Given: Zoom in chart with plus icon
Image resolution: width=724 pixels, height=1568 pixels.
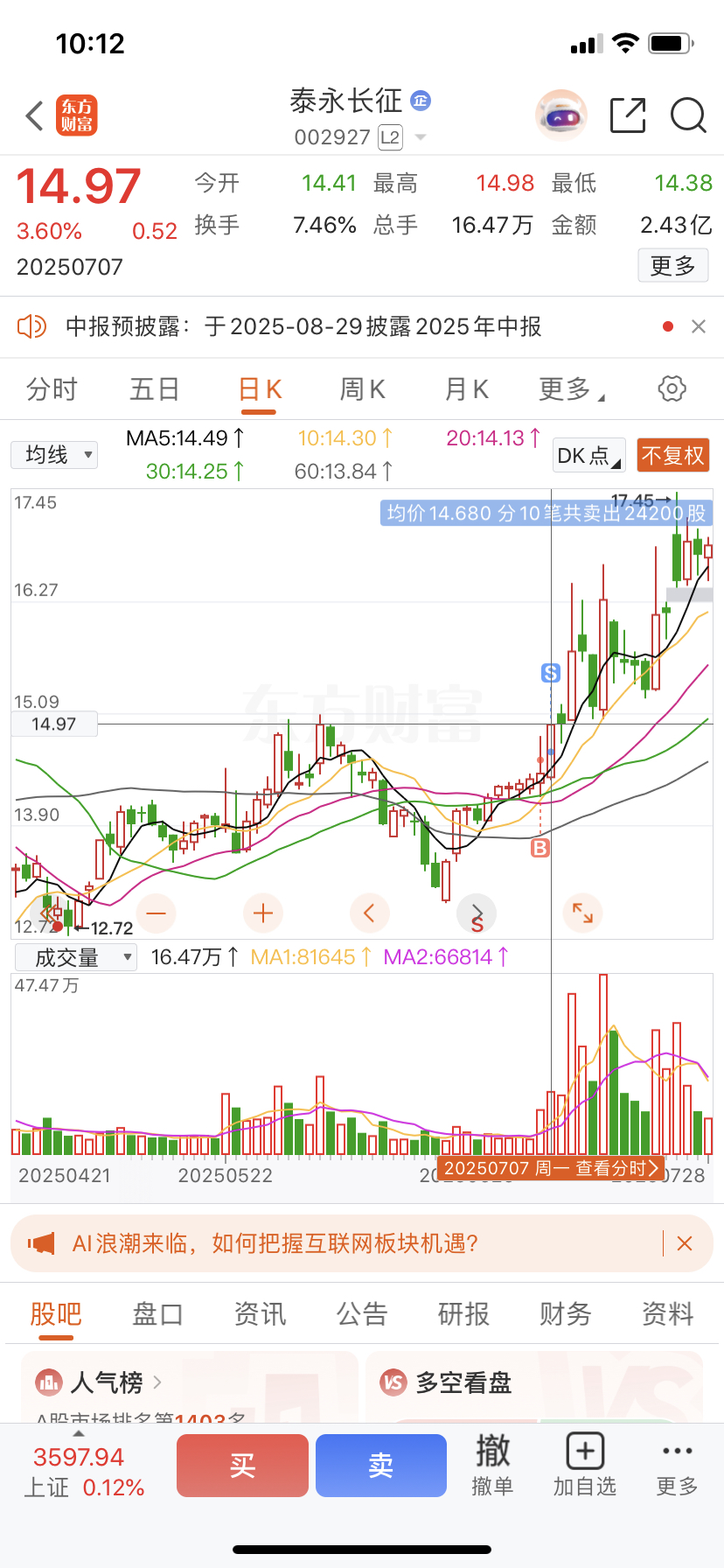Looking at the screenshot, I should click(263, 913).
